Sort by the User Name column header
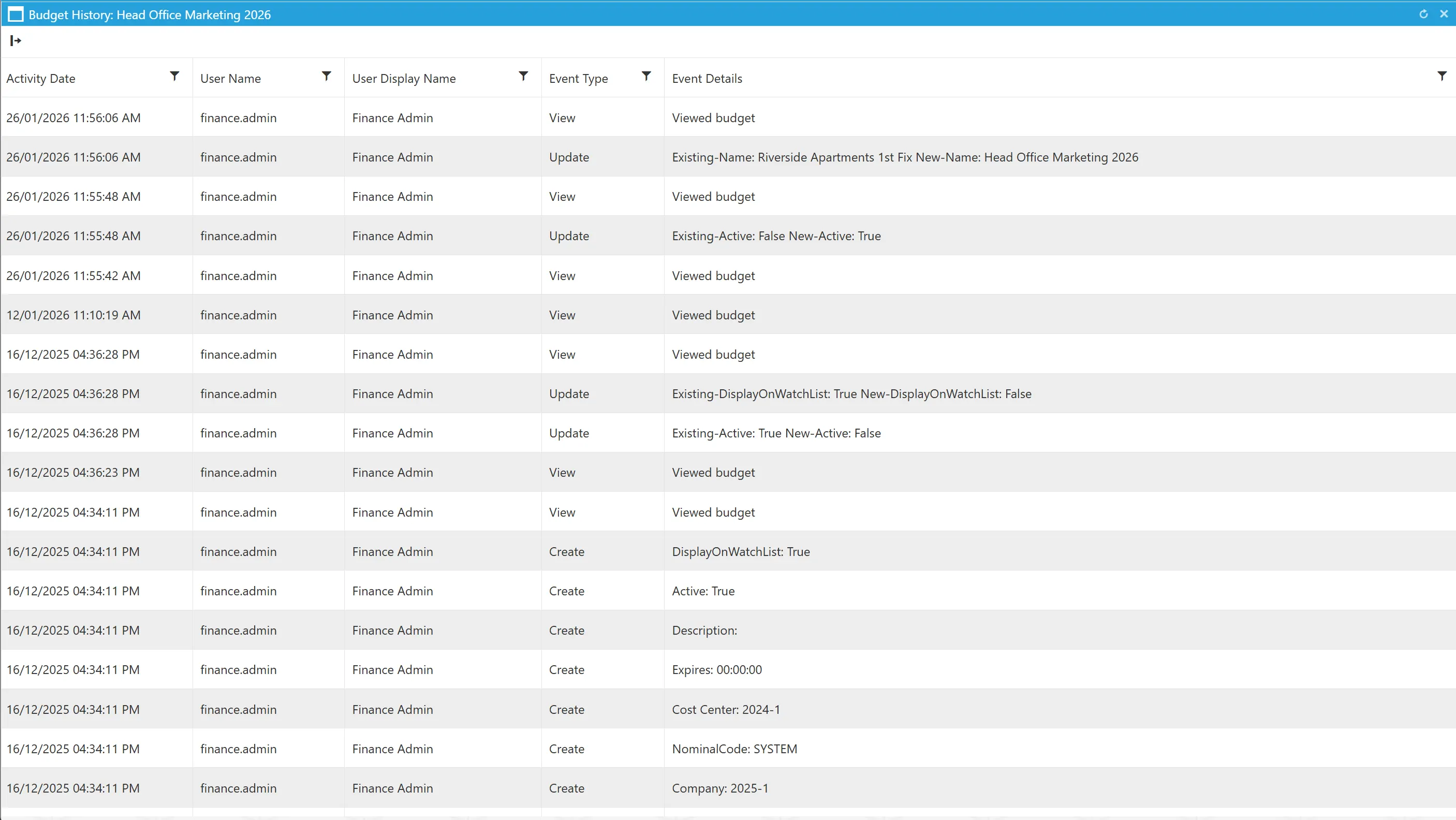This screenshot has width=1456, height=820. click(x=231, y=79)
